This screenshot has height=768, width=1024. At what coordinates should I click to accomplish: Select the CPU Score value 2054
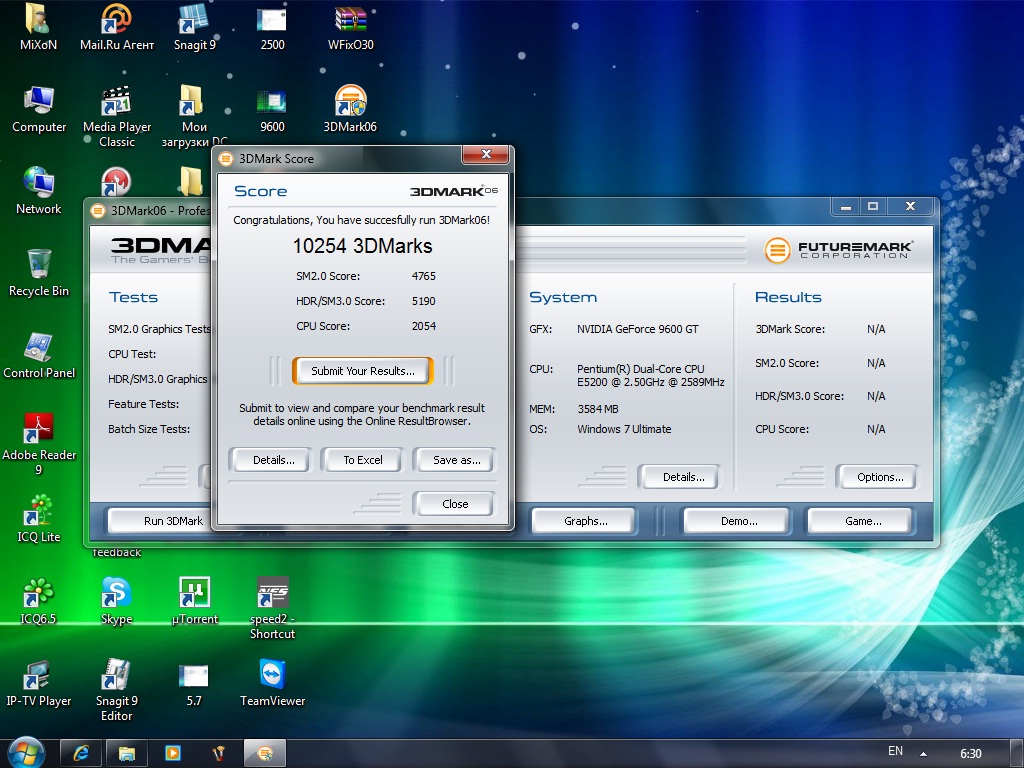[423, 326]
